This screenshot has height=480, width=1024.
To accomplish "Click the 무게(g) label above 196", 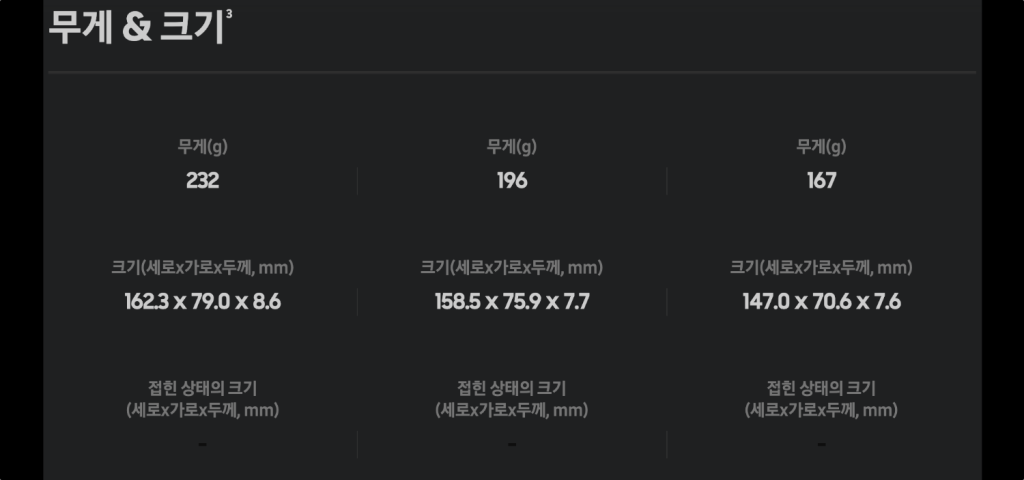I will click(512, 146).
